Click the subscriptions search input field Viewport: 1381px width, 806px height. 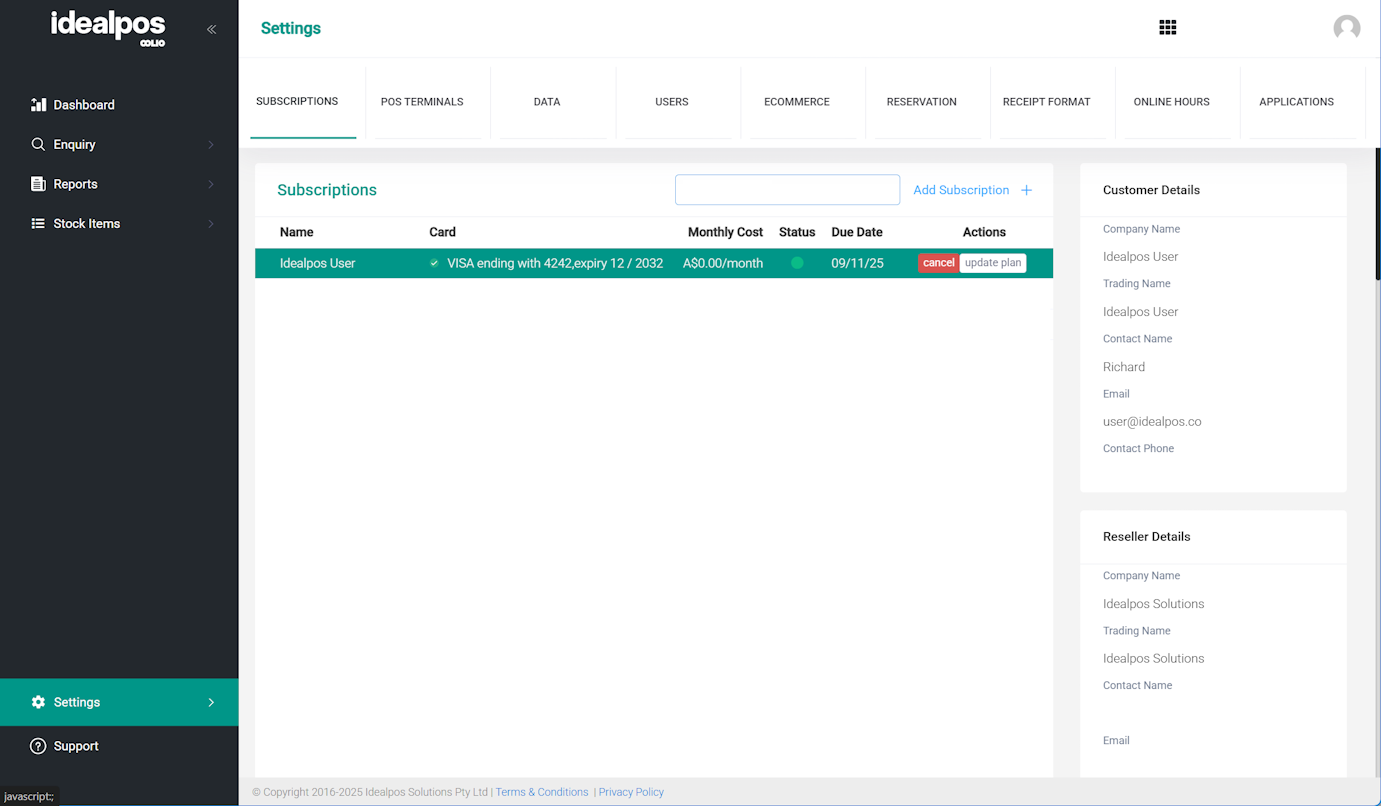pyautogui.click(x=787, y=190)
